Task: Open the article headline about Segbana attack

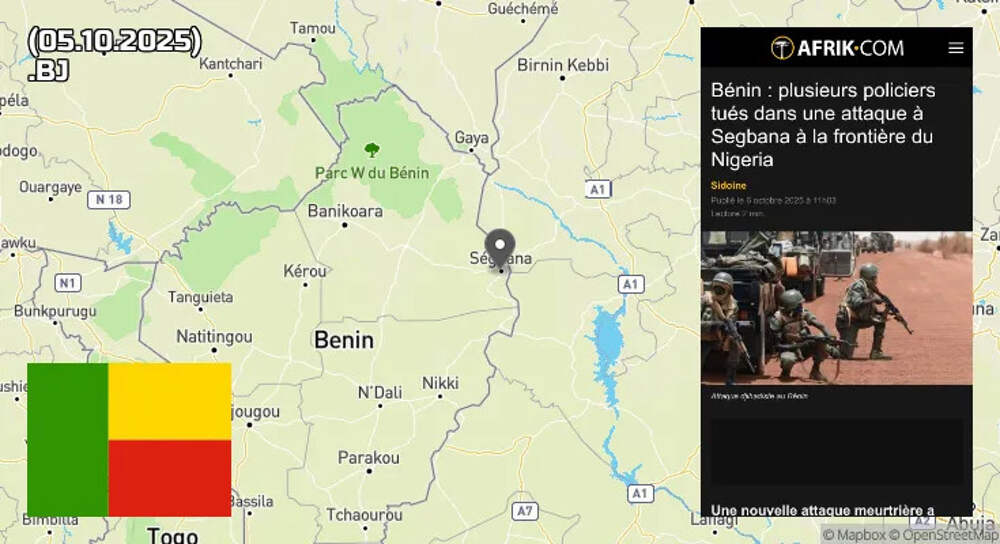Action: point(823,124)
